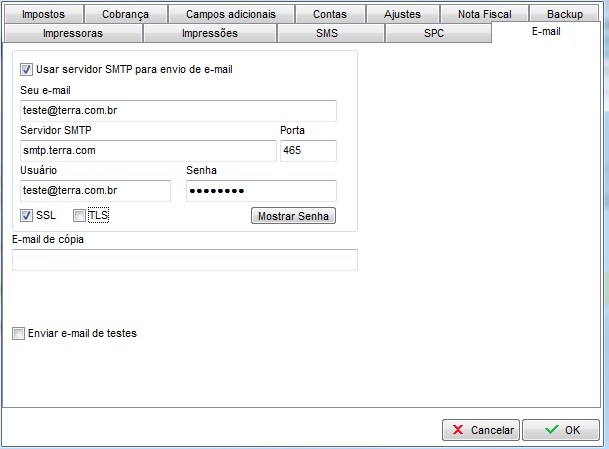Click the Cancelar button

480,430
